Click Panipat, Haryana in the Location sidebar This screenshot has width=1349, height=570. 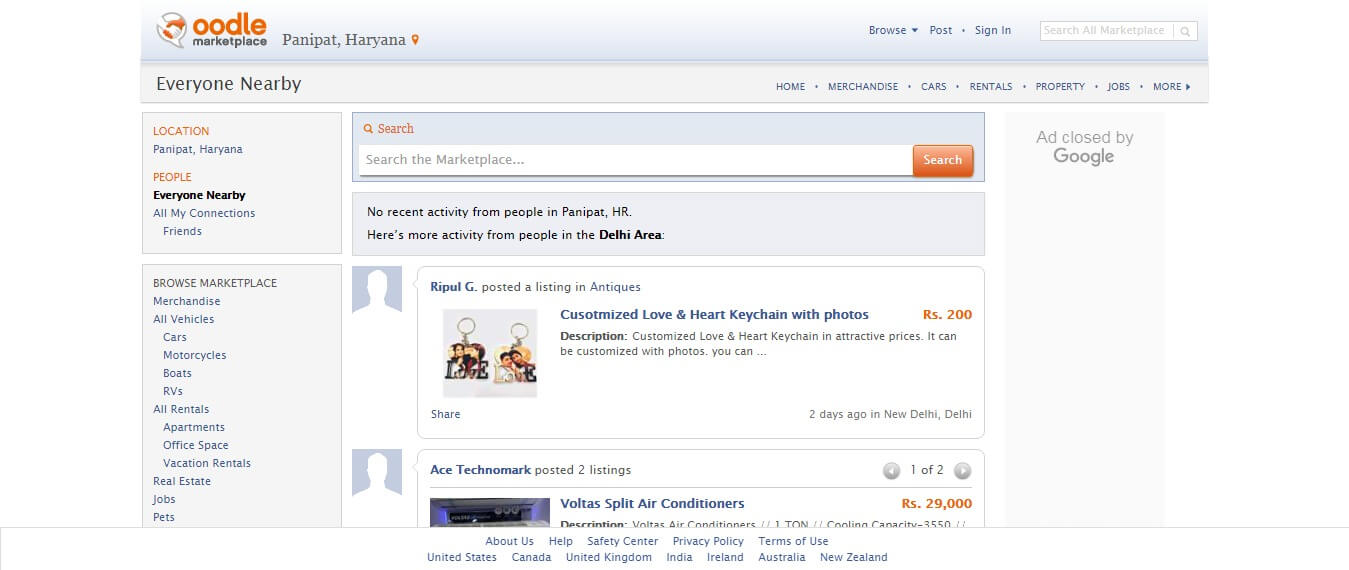198,149
